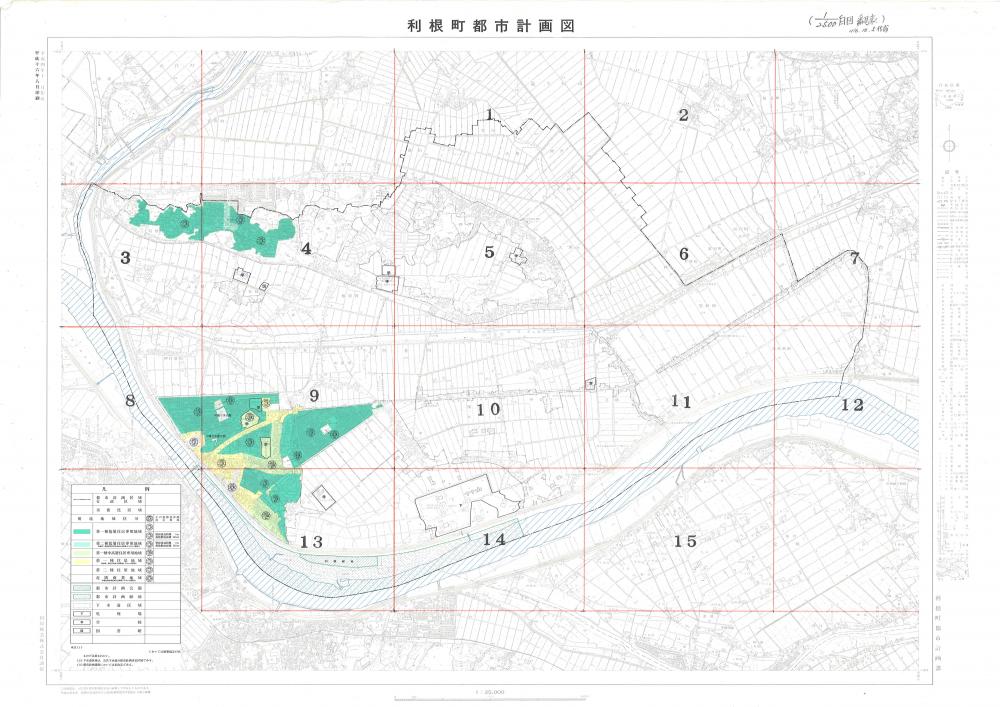Open map section number 15
Viewport: 1000px width, 707px height.
(686, 542)
